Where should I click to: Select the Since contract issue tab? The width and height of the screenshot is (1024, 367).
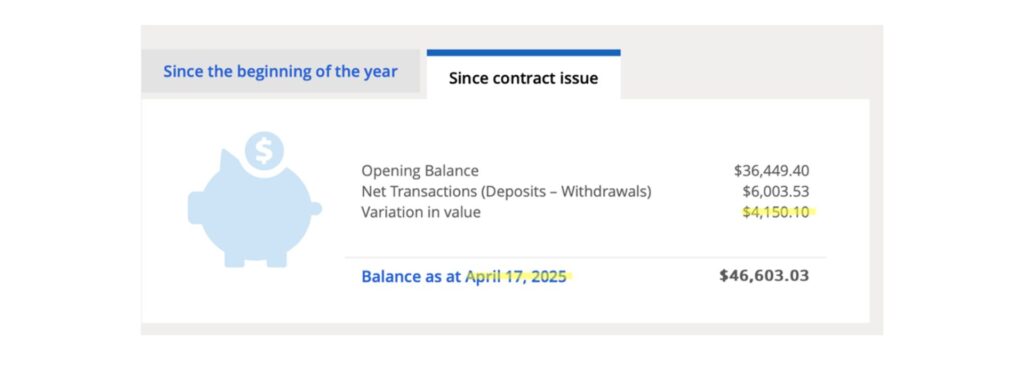point(523,78)
